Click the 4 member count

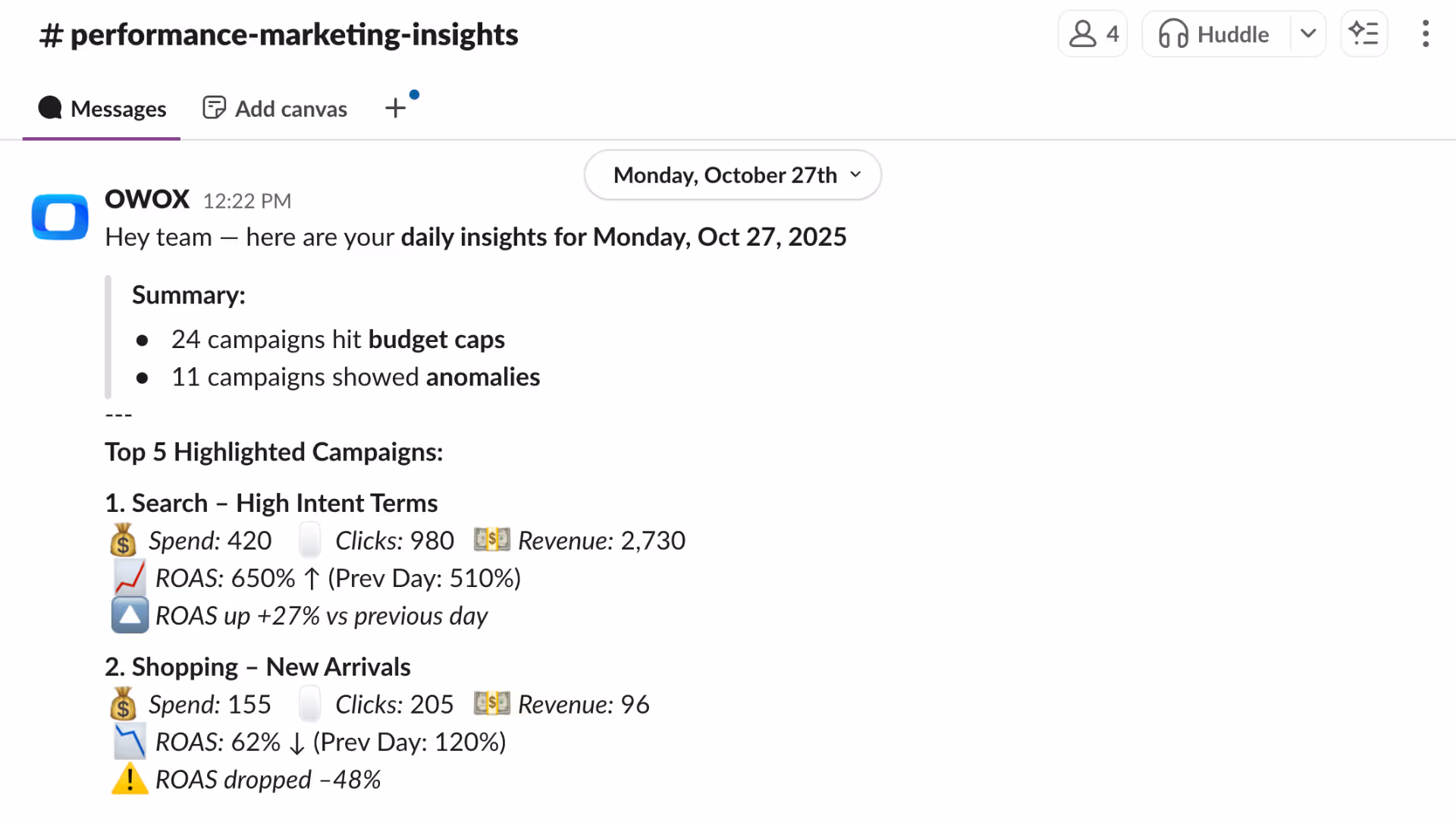[x=1113, y=33]
